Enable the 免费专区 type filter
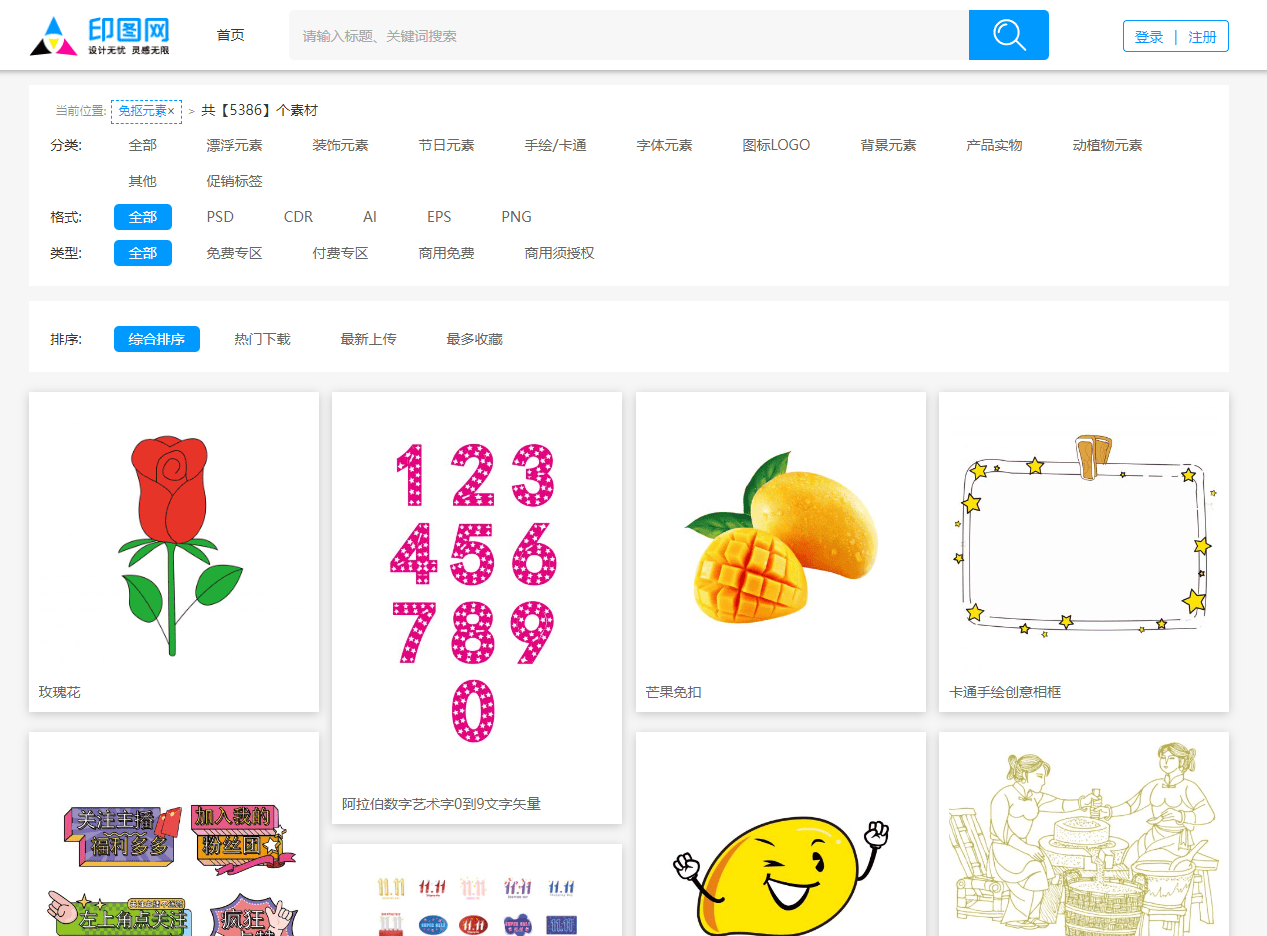The image size is (1267, 936). pyautogui.click(x=234, y=252)
